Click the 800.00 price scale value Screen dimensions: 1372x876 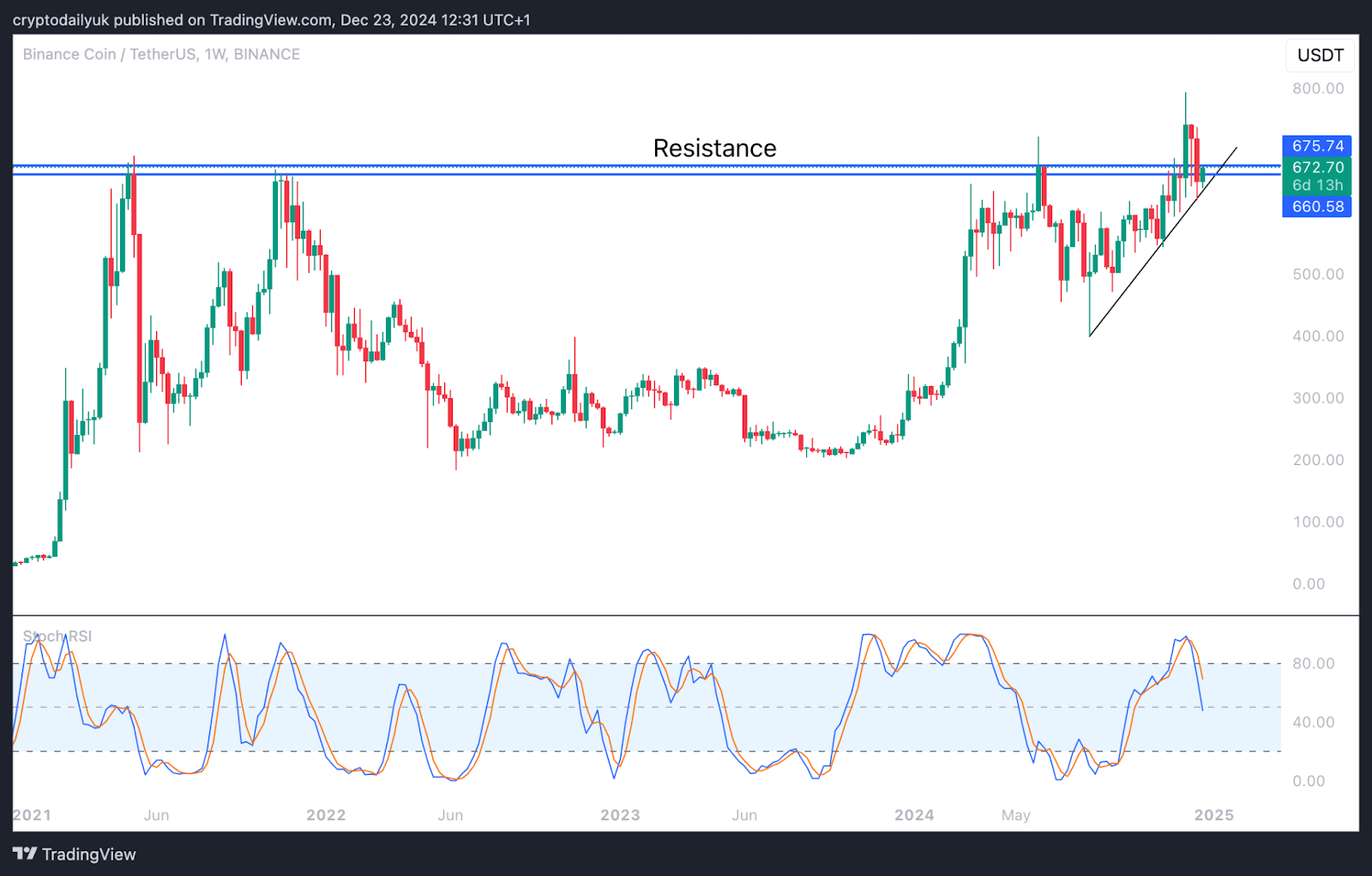[1318, 88]
